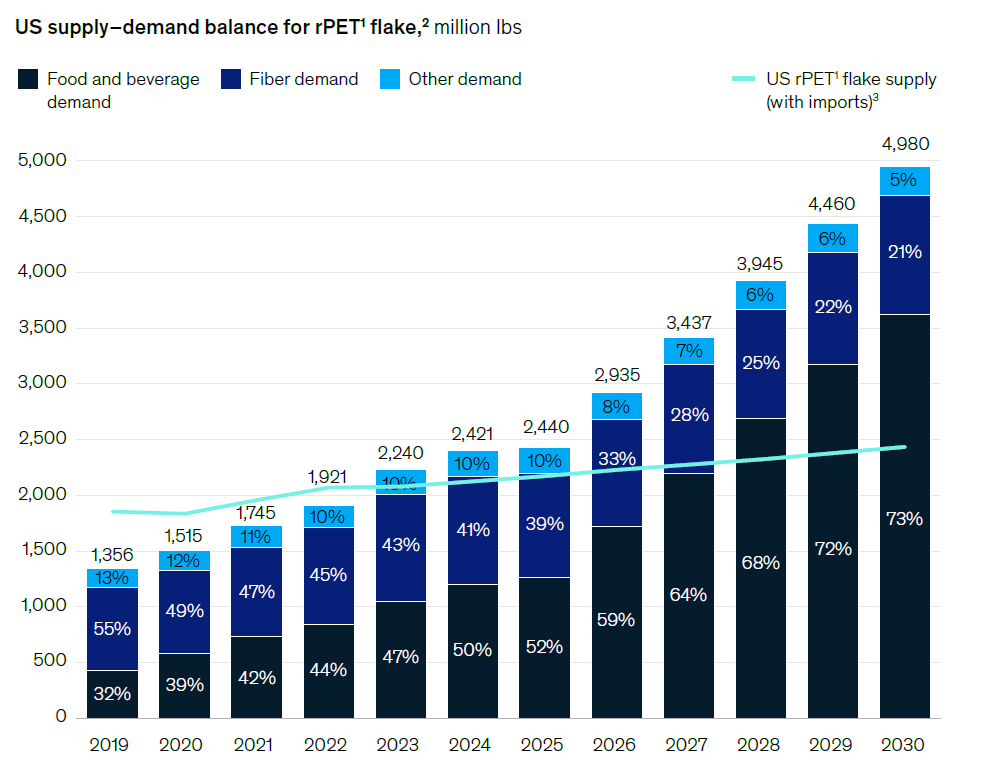
Task: Click the 3,945 total for 2028
Action: click(x=760, y=264)
